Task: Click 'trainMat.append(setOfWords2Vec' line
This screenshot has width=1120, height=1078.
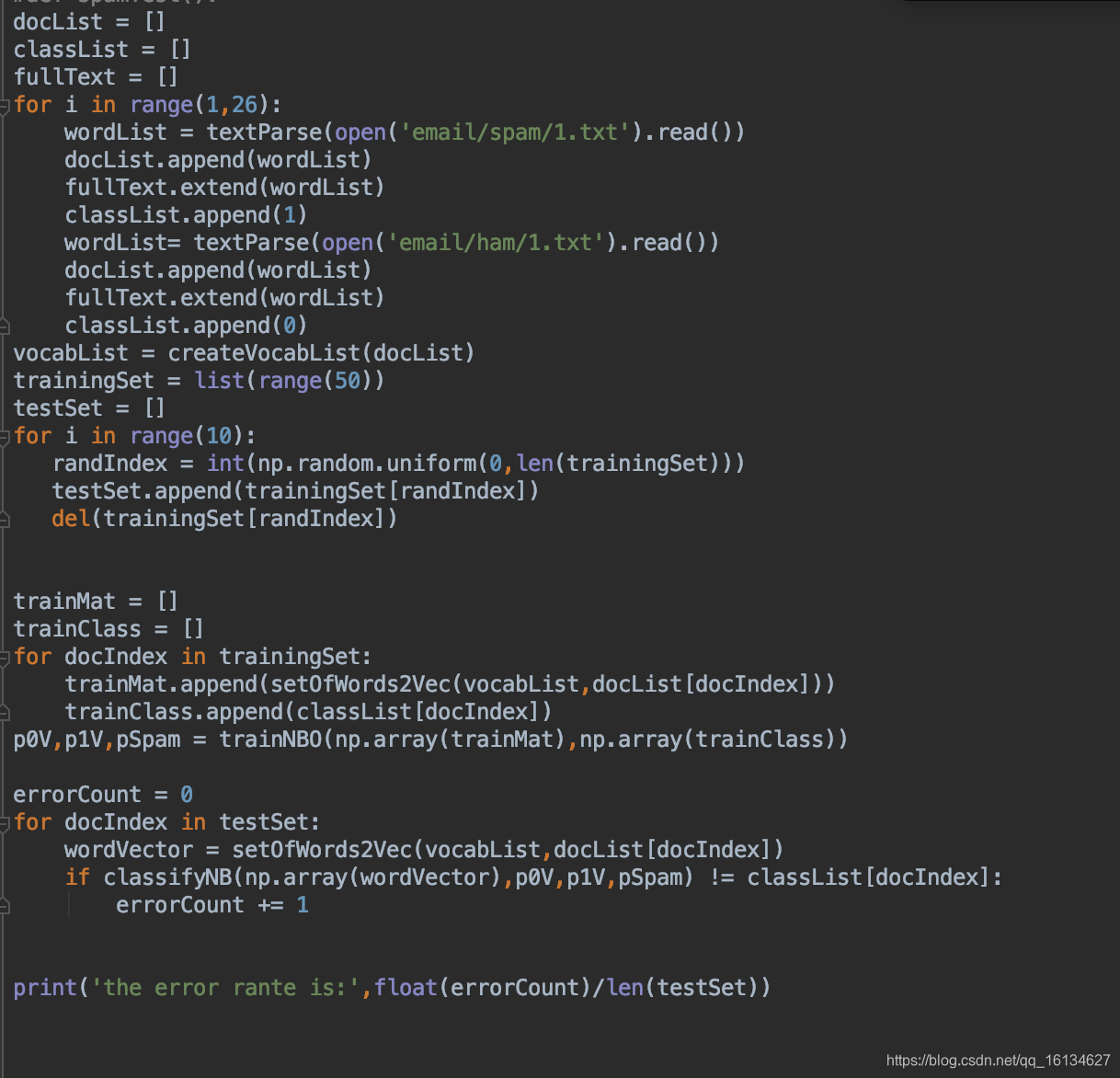Action: [x=450, y=684]
